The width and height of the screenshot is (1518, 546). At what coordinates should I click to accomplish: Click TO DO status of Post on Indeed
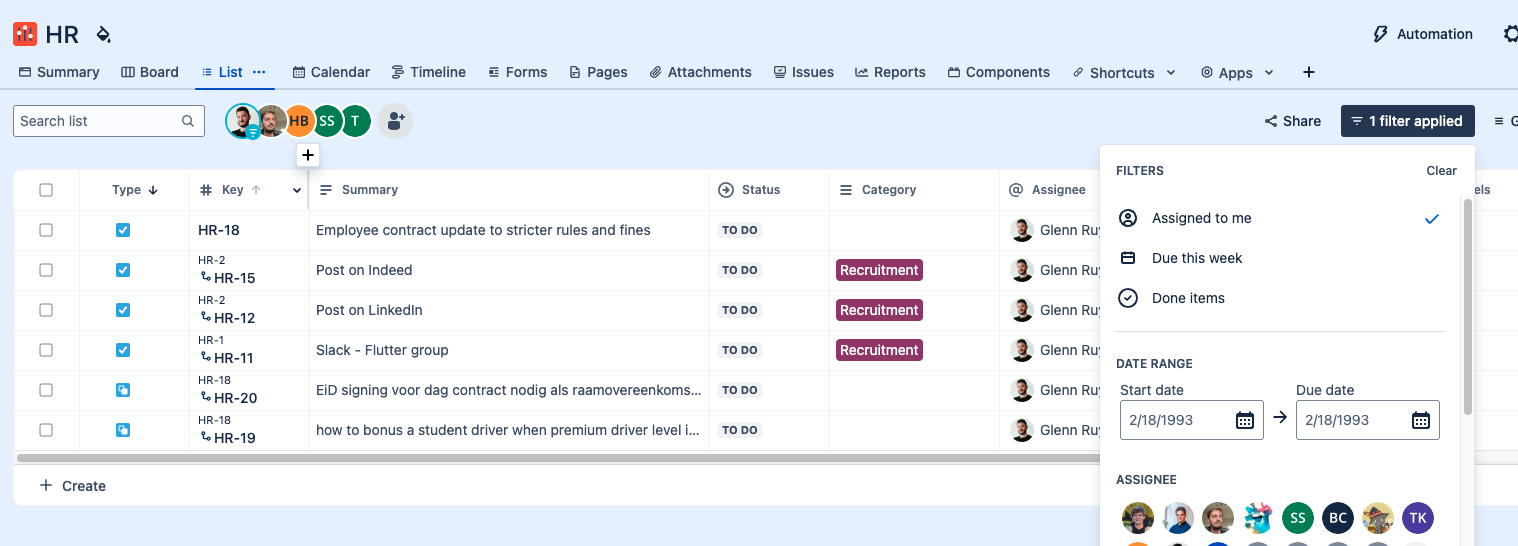click(x=740, y=270)
